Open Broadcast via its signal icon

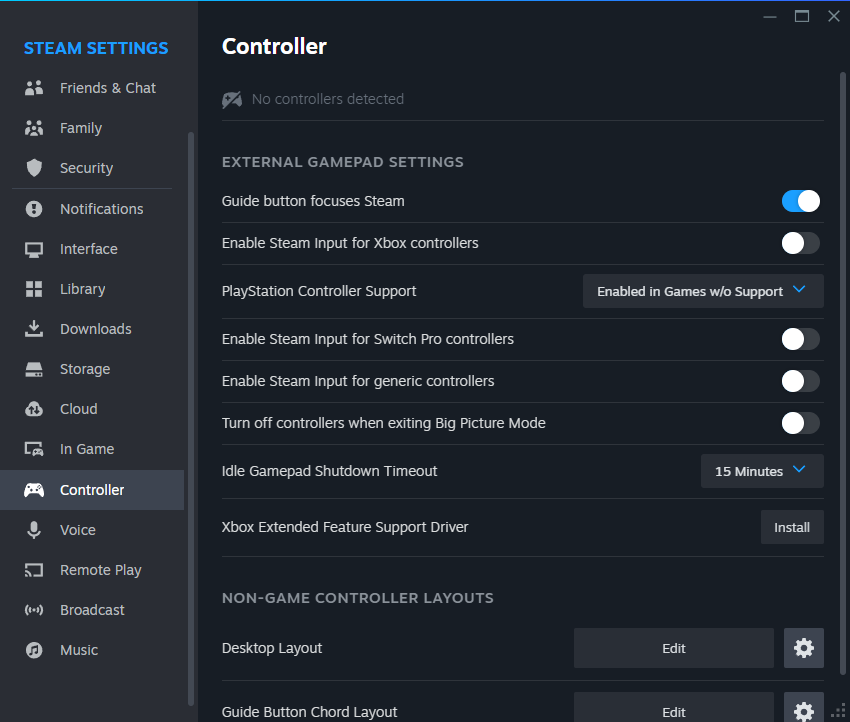pos(34,610)
